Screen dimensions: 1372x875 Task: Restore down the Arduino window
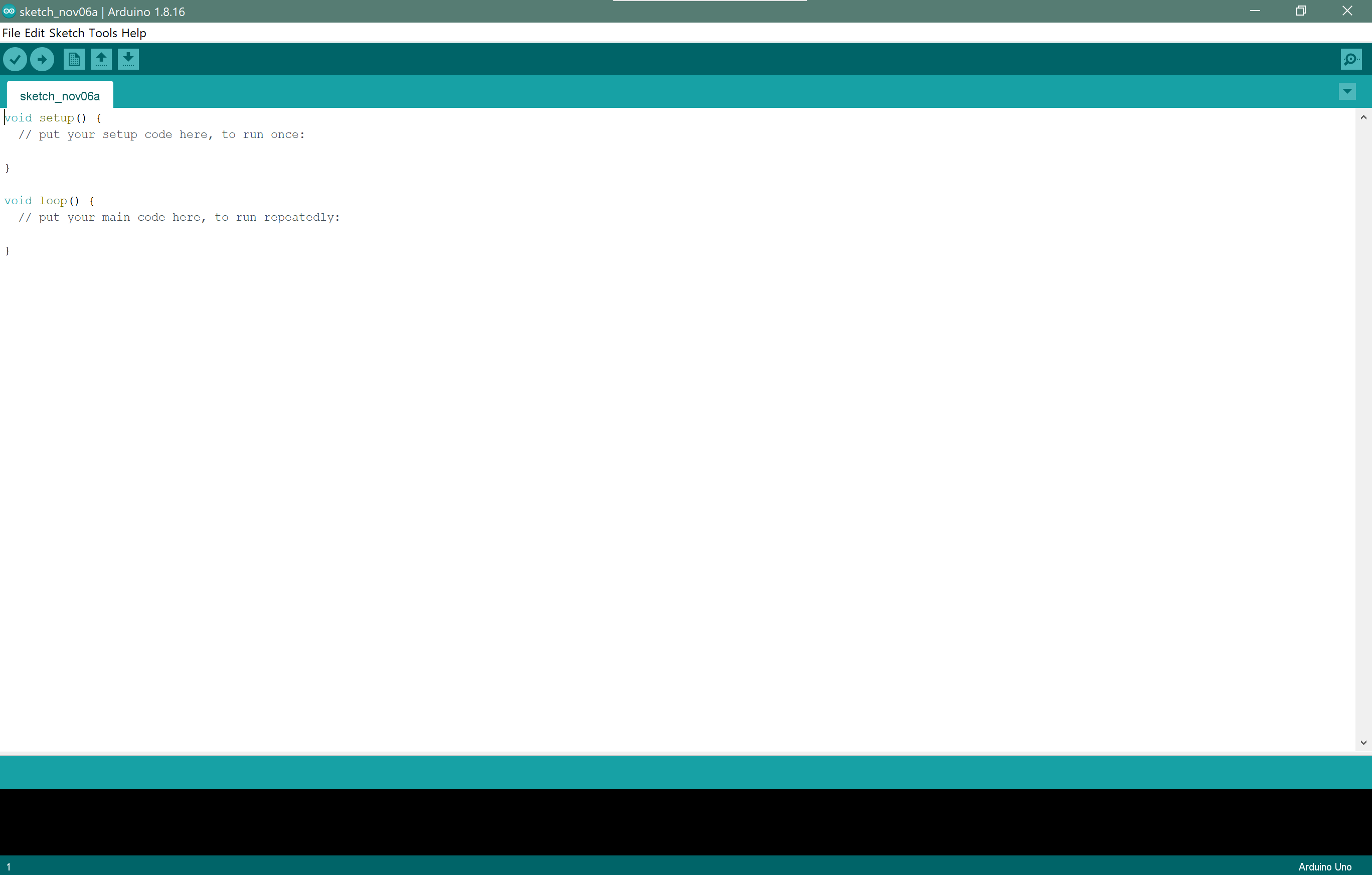click(1301, 11)
